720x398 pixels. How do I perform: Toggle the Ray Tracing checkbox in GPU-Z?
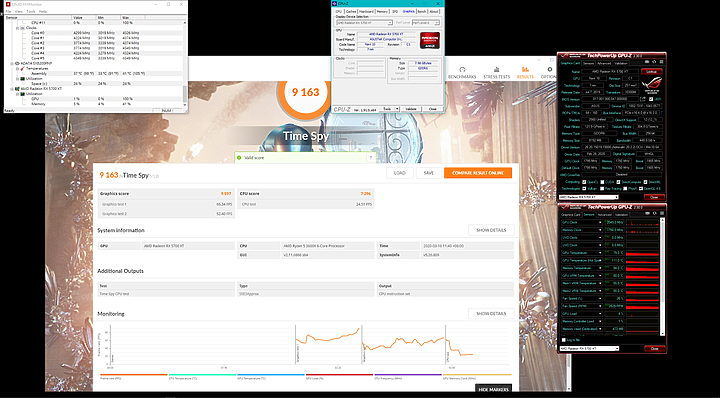click(x=602, y=189)
